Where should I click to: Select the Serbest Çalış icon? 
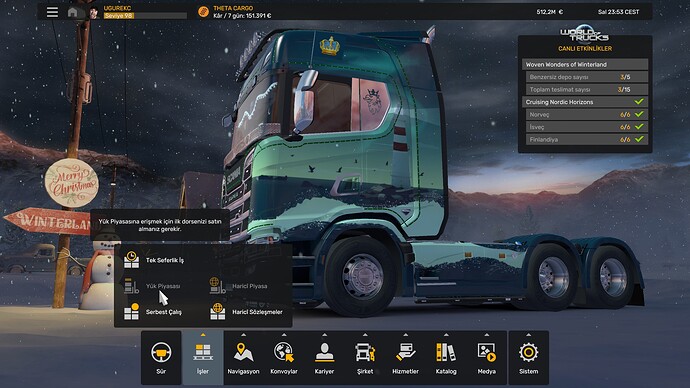131,311
